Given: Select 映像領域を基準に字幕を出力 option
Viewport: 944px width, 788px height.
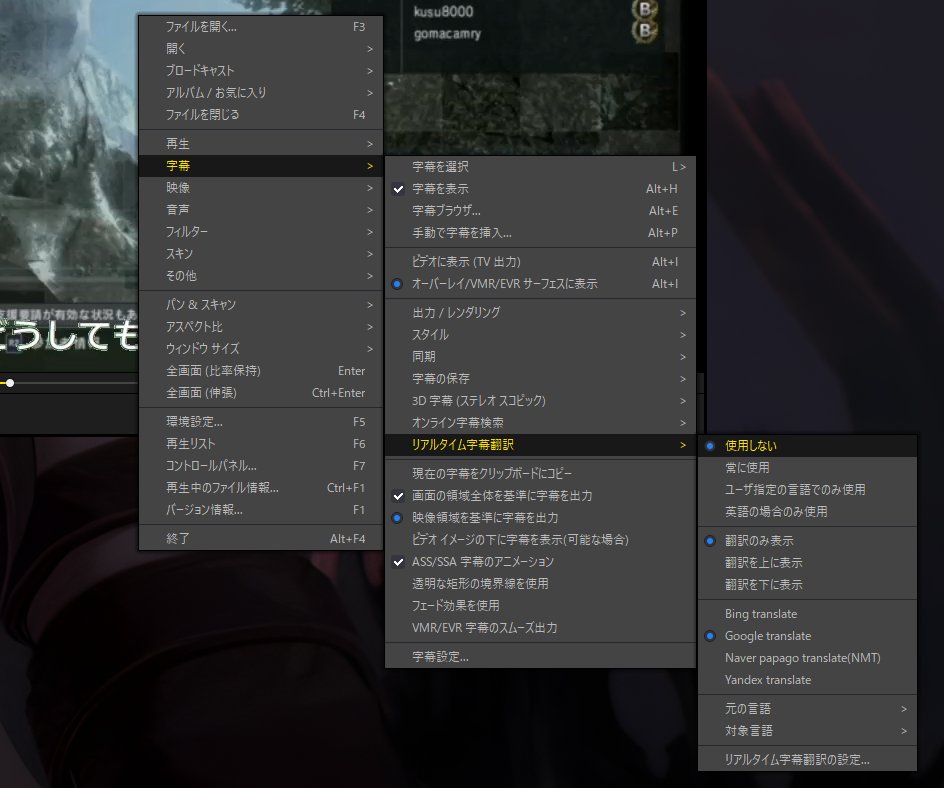Looking at the screenshot, I should pyautogui.click(x=540, y=518).
